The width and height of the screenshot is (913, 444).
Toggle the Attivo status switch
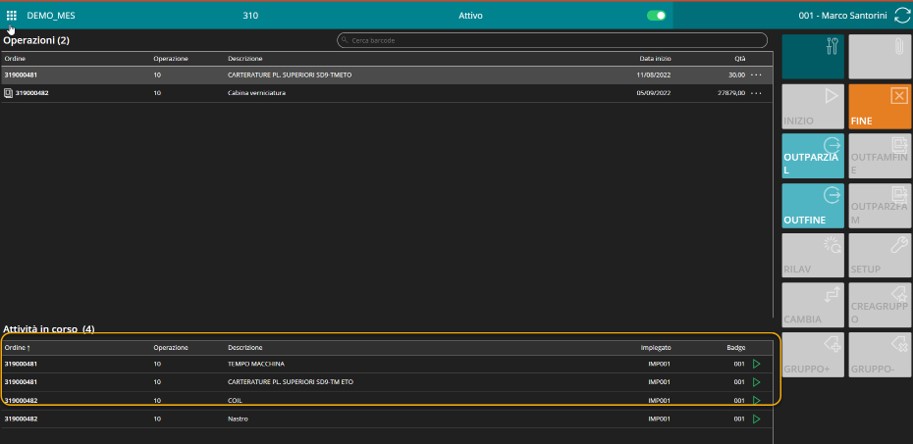(656, 16)
